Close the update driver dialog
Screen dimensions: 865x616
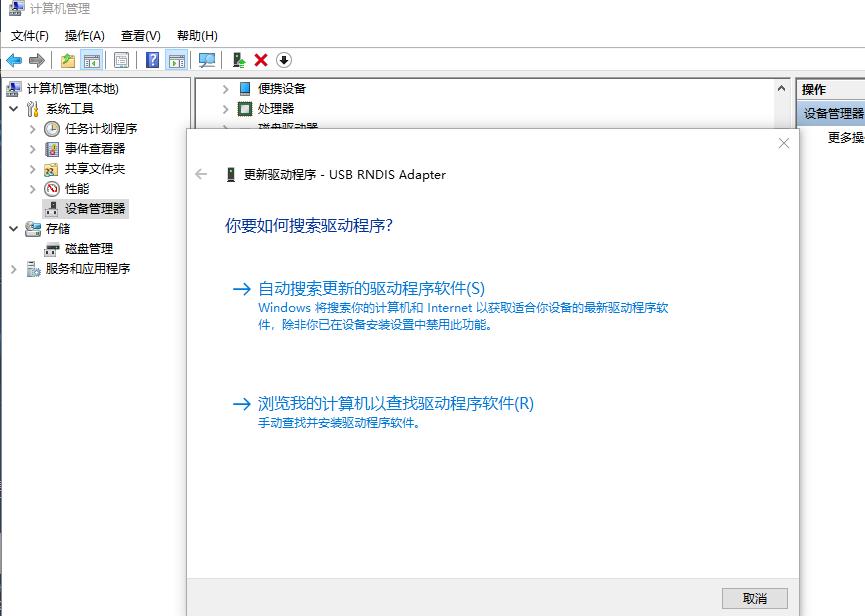783,144
